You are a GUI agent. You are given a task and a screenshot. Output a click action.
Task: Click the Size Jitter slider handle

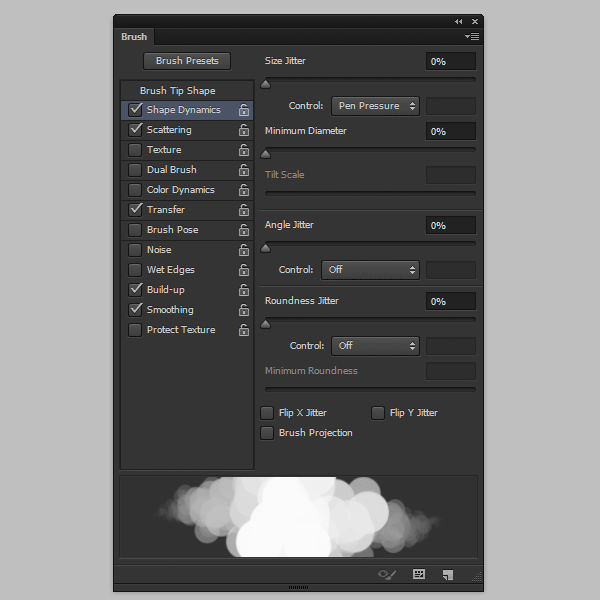pos(265,84)
